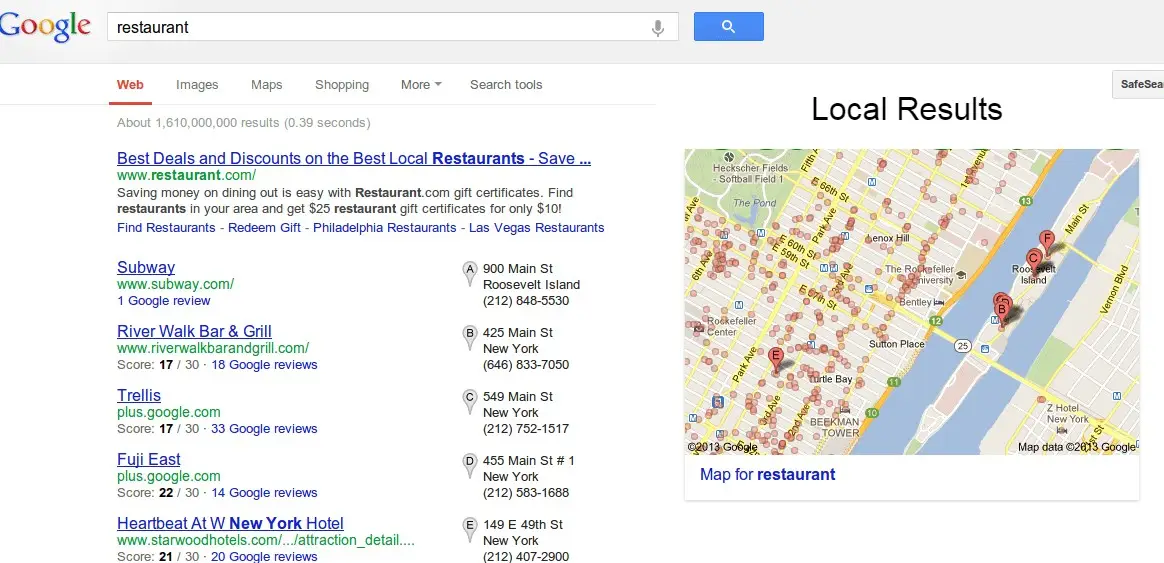Image resolution: width=1164 pixels, height=563 pixels.
Task: Open the 18 Google reviews link
Action: pos(264,365)
